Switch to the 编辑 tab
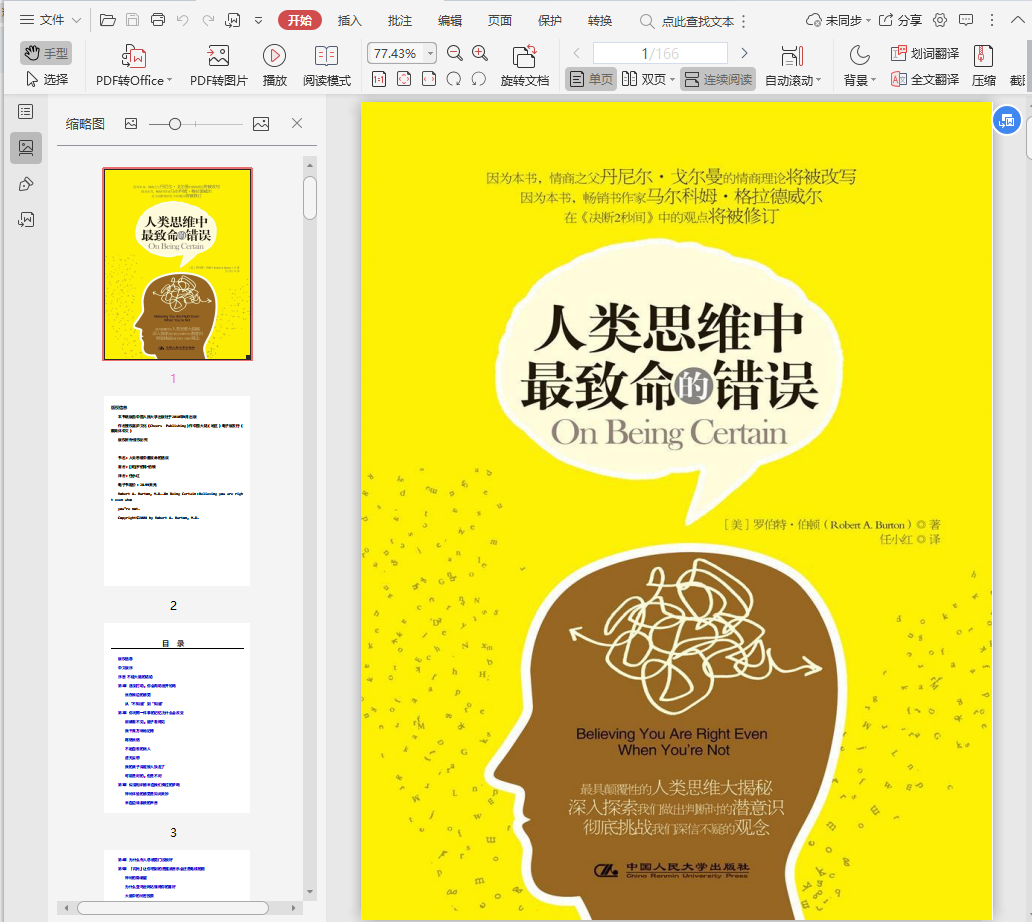The image size is (1032, 922). (450, 20)
